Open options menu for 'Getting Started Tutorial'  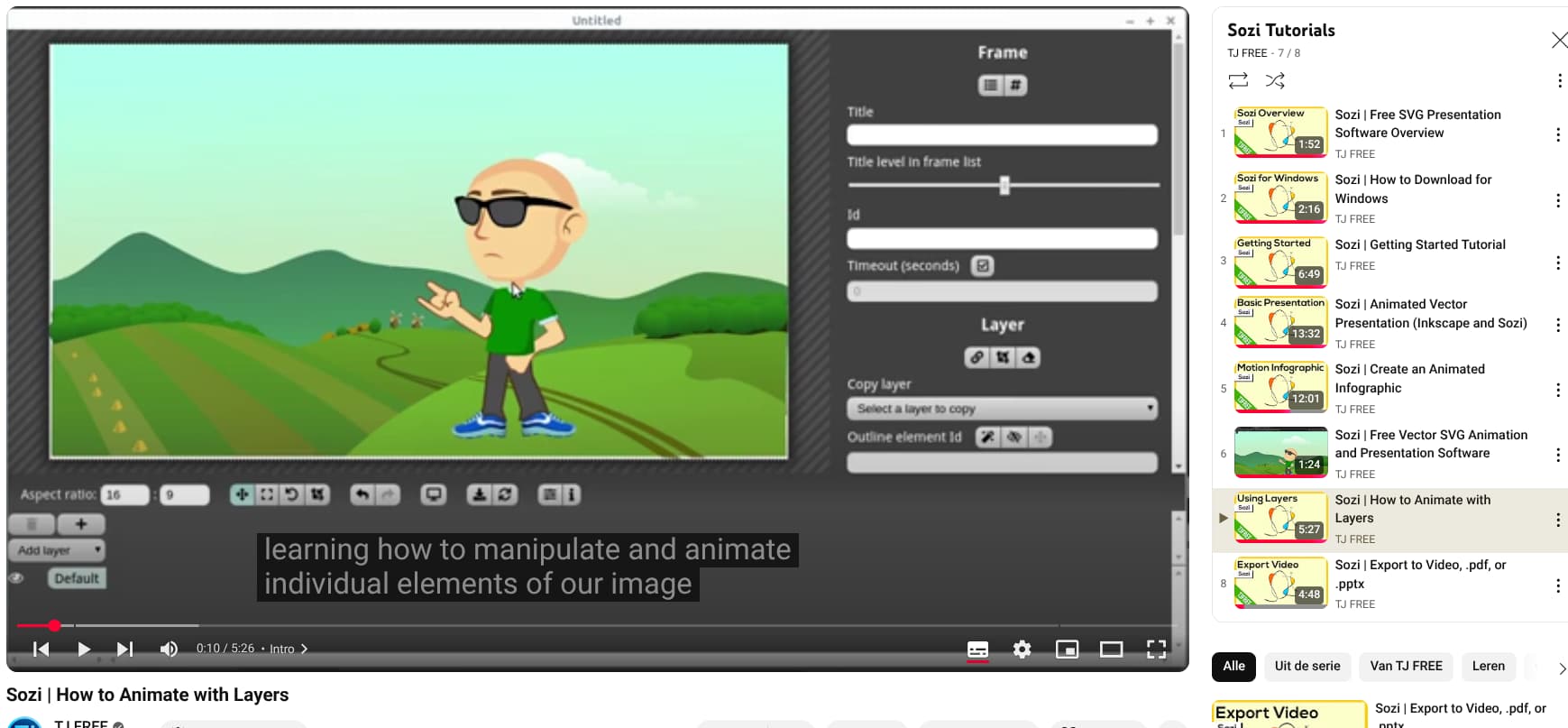tap(1558, 263)
